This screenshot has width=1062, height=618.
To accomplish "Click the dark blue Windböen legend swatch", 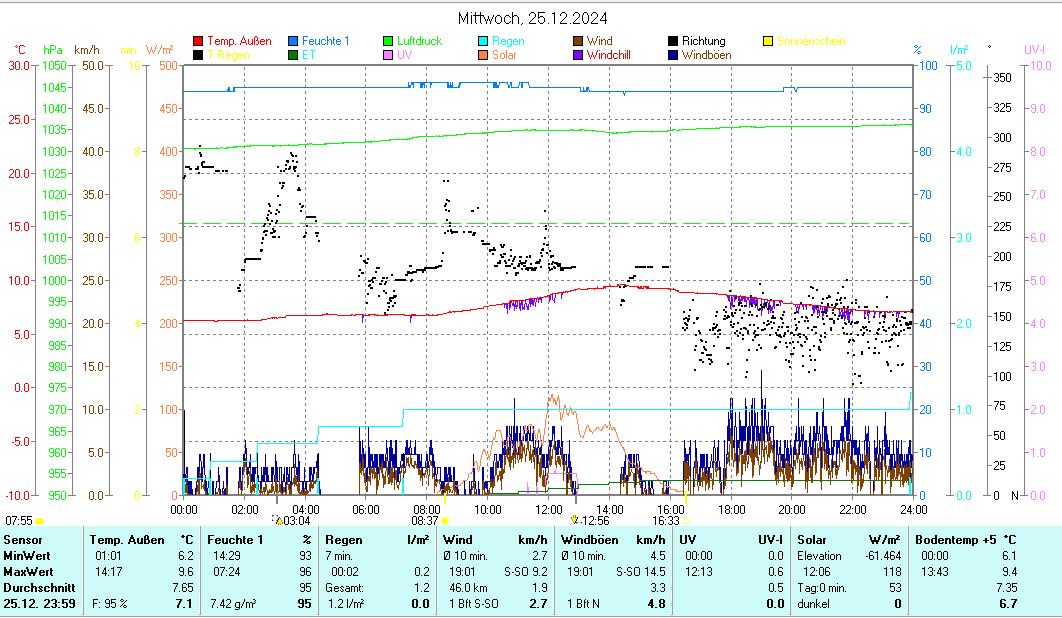I will (x=673, y=55).
